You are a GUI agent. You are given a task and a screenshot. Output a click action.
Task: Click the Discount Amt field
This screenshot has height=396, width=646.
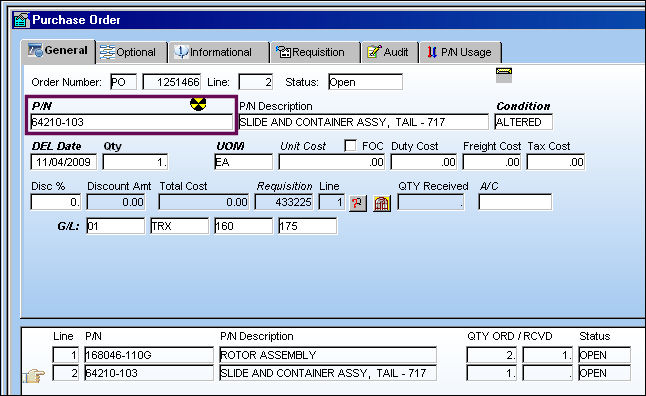click(x=116, y=202)
